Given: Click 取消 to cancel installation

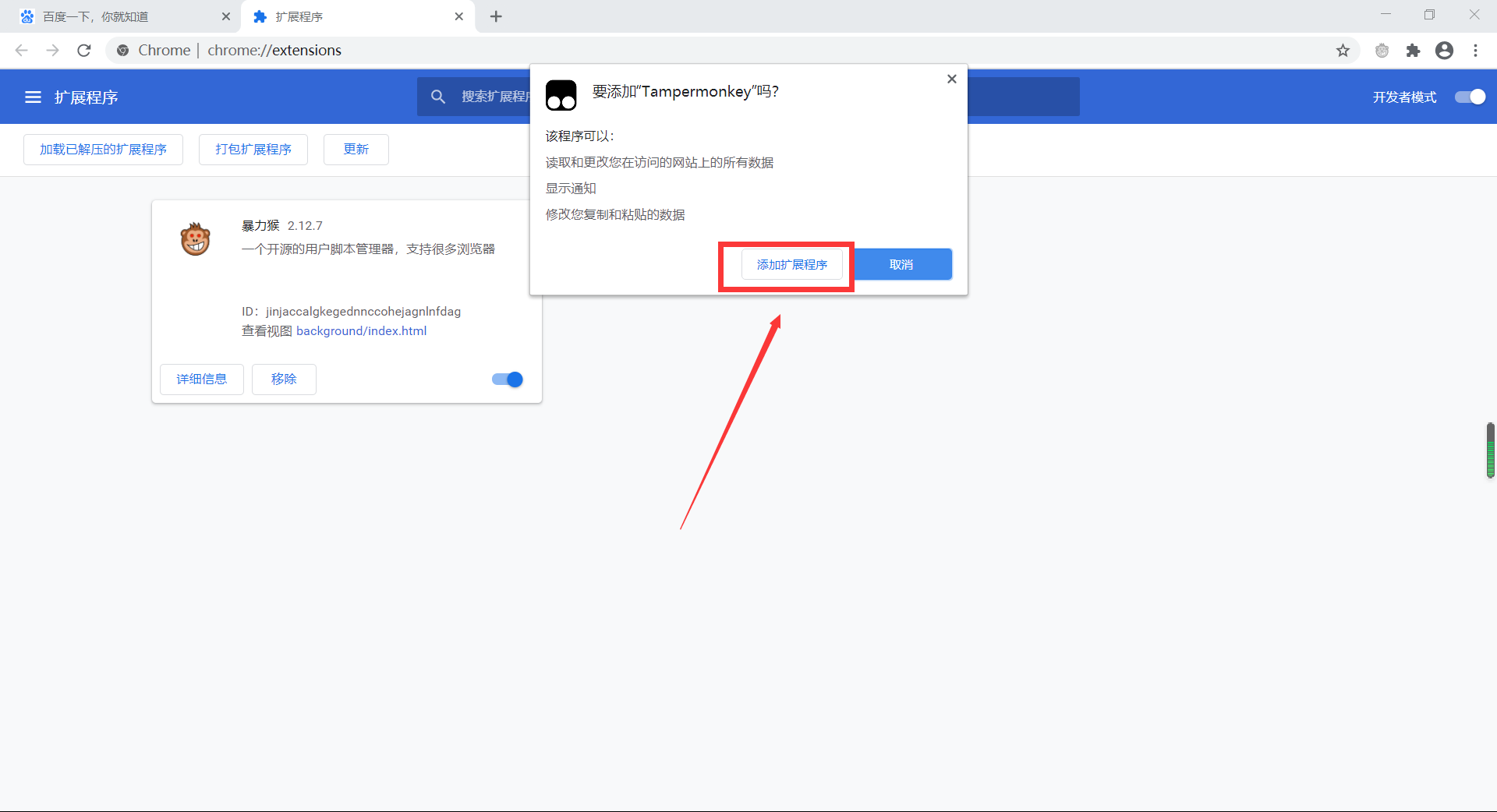Looking at the screenshot, I should [901, 265].
